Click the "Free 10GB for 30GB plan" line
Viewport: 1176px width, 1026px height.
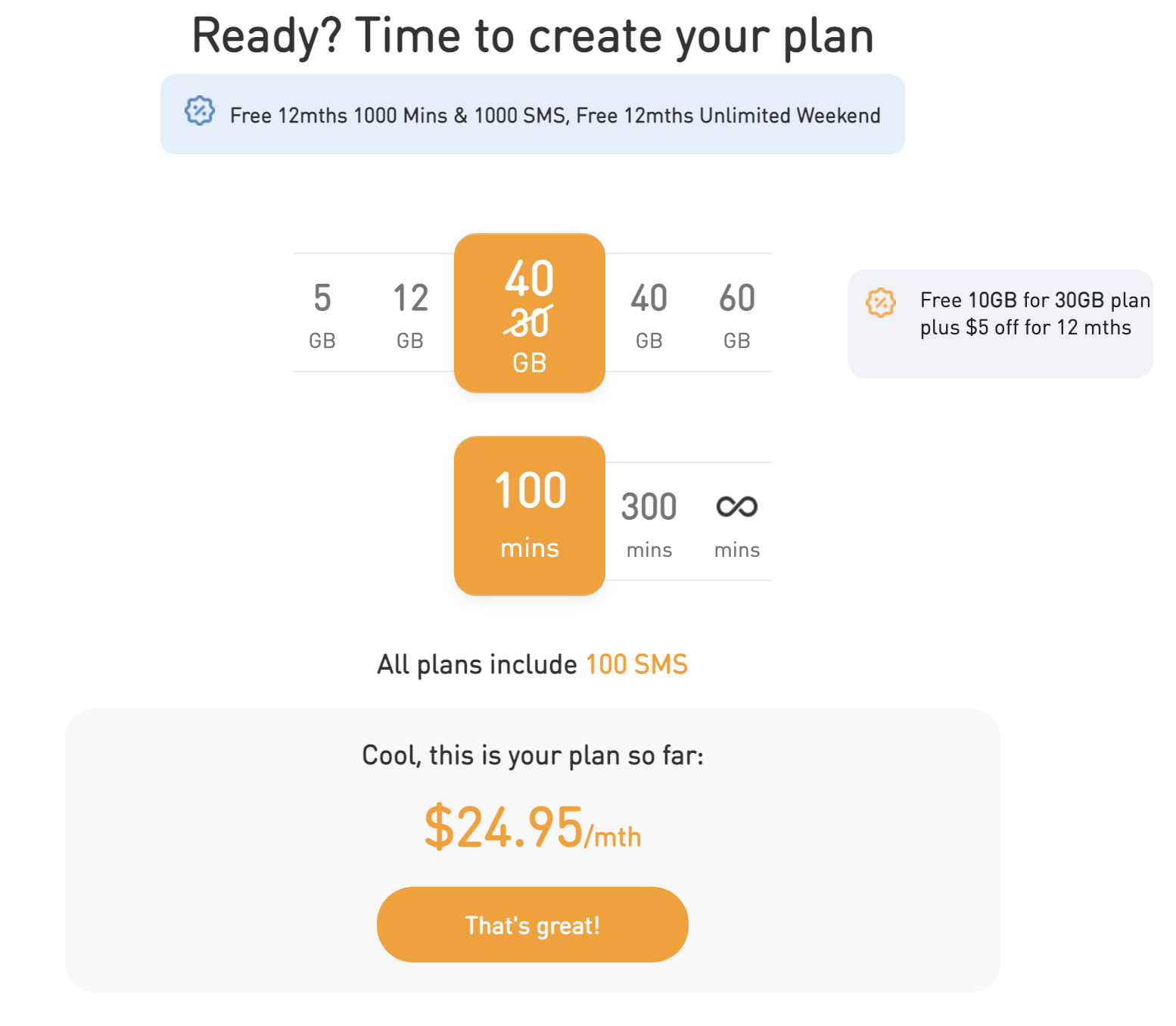(1034, 300)
